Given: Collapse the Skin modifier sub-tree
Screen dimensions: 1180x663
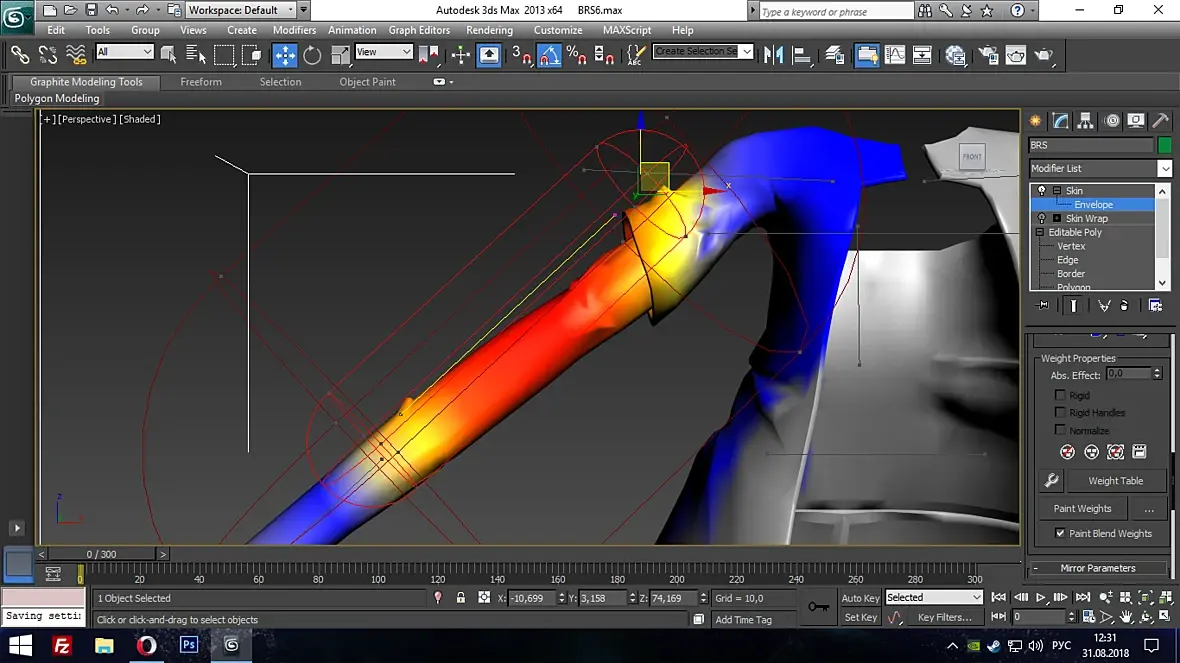Looking at the screenshot, I should pos(1057,190).
